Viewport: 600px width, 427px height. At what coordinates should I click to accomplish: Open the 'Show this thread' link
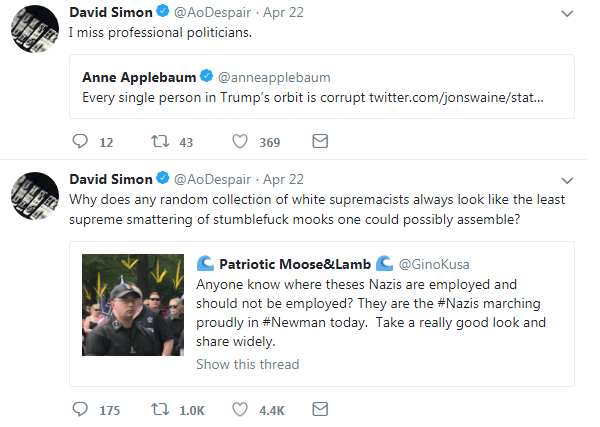coord(248,364)
